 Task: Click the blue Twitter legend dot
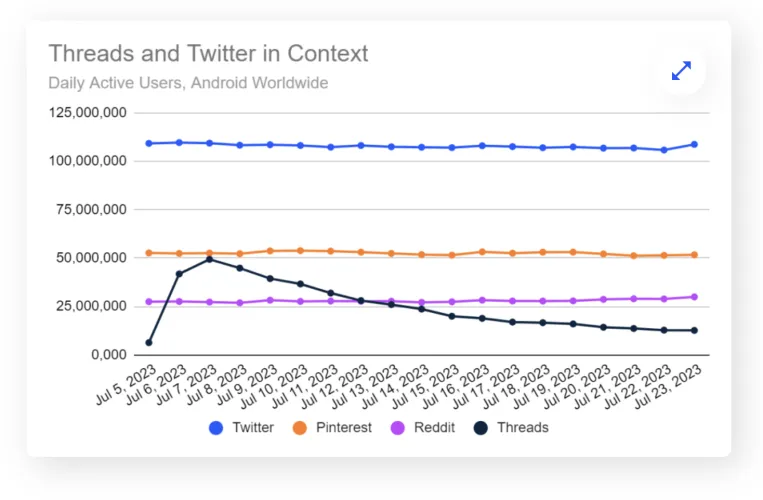point(216,427)
